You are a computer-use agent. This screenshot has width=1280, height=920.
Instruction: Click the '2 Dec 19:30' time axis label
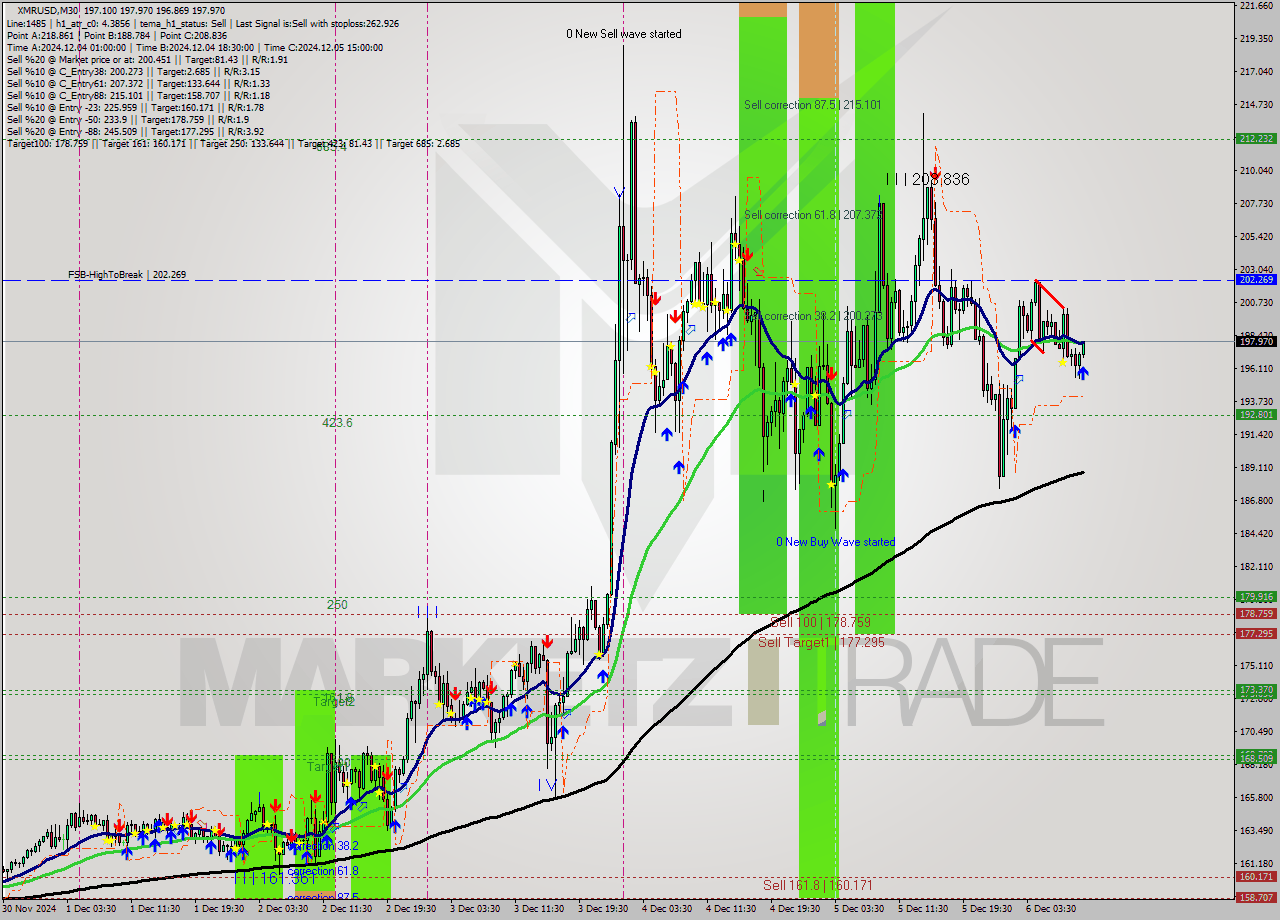tap(411, 909)
